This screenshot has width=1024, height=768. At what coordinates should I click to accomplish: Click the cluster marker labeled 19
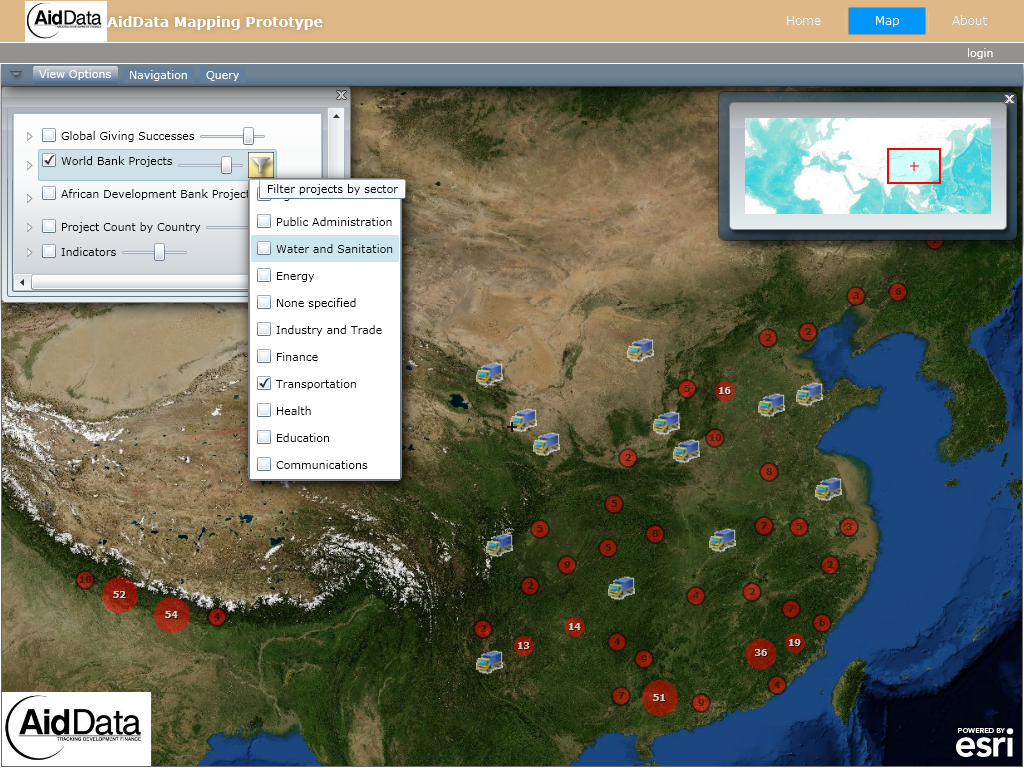[794, 643]
